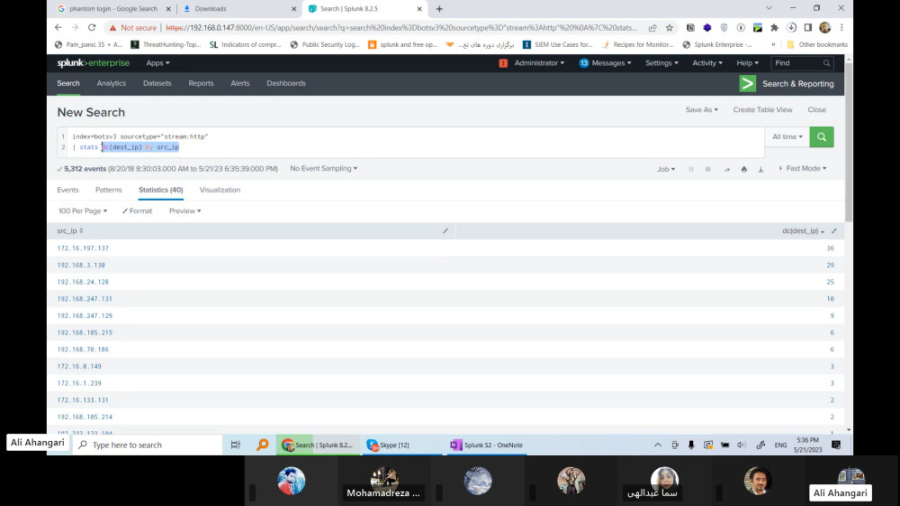
Task: Click the 192.168.247.131 src_ip value
Action: 84,299
